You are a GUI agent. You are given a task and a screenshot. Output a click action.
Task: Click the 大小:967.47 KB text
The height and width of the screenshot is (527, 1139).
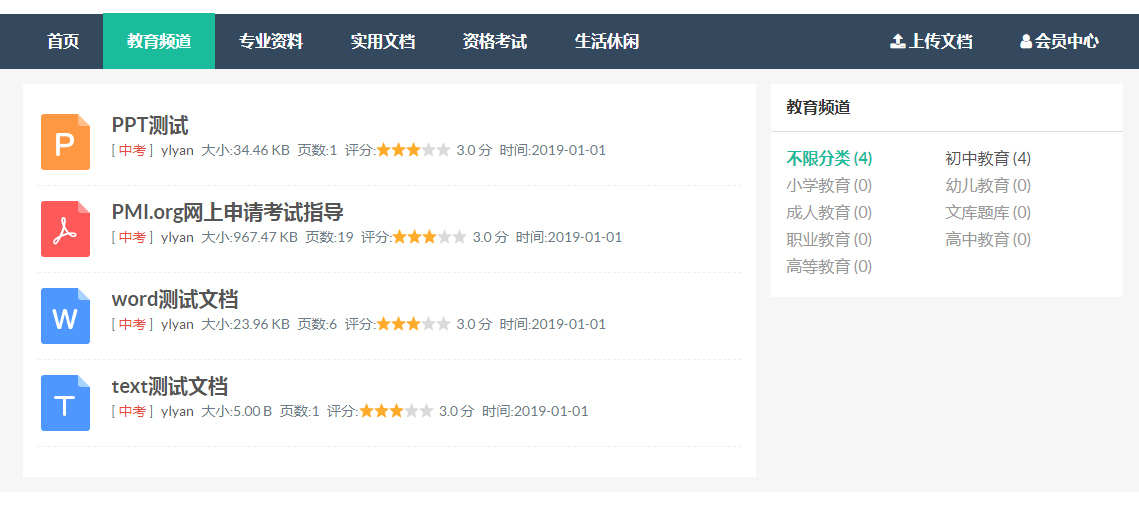pyautogui.click(x=249, y=238)
